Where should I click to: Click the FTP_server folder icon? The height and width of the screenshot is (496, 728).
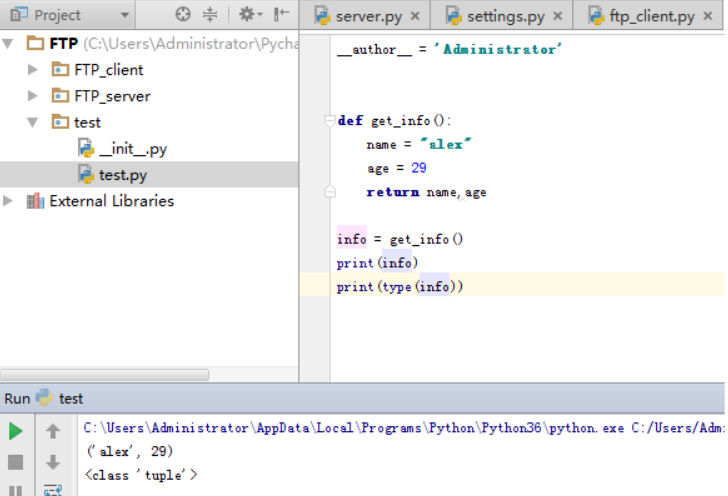[x=60, y=96]
